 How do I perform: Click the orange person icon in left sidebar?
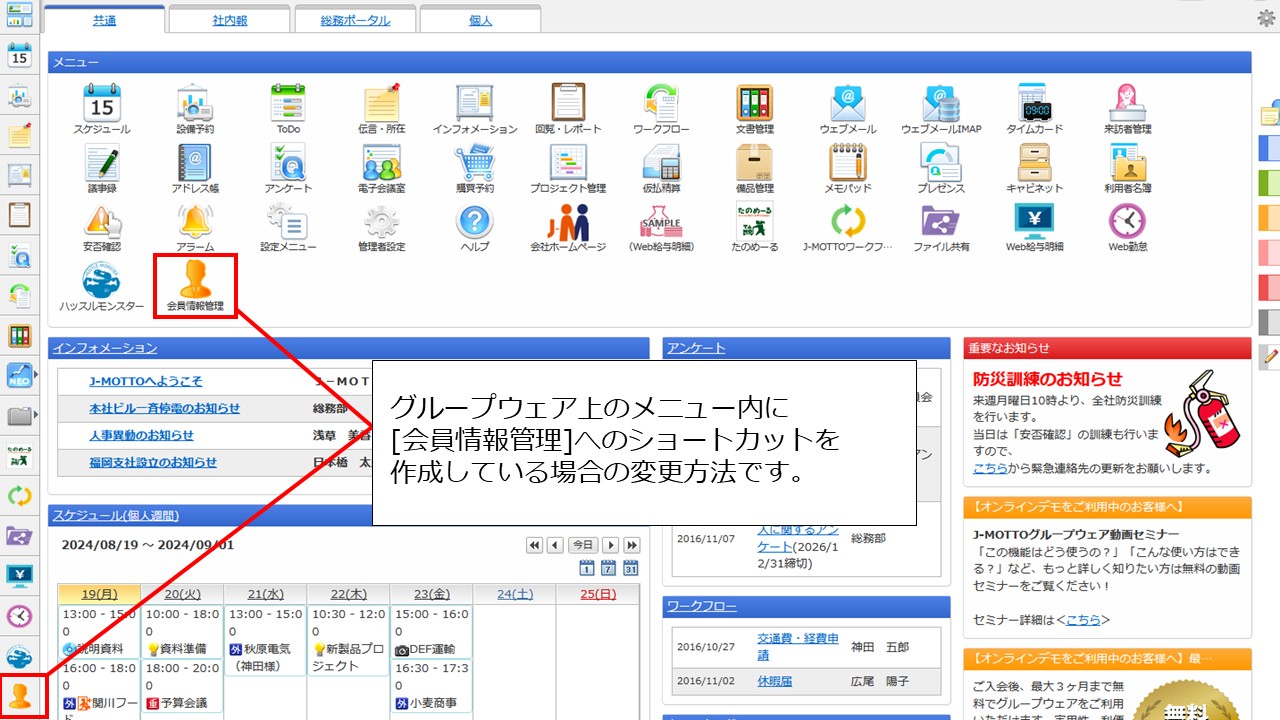(x=19, y=695)
